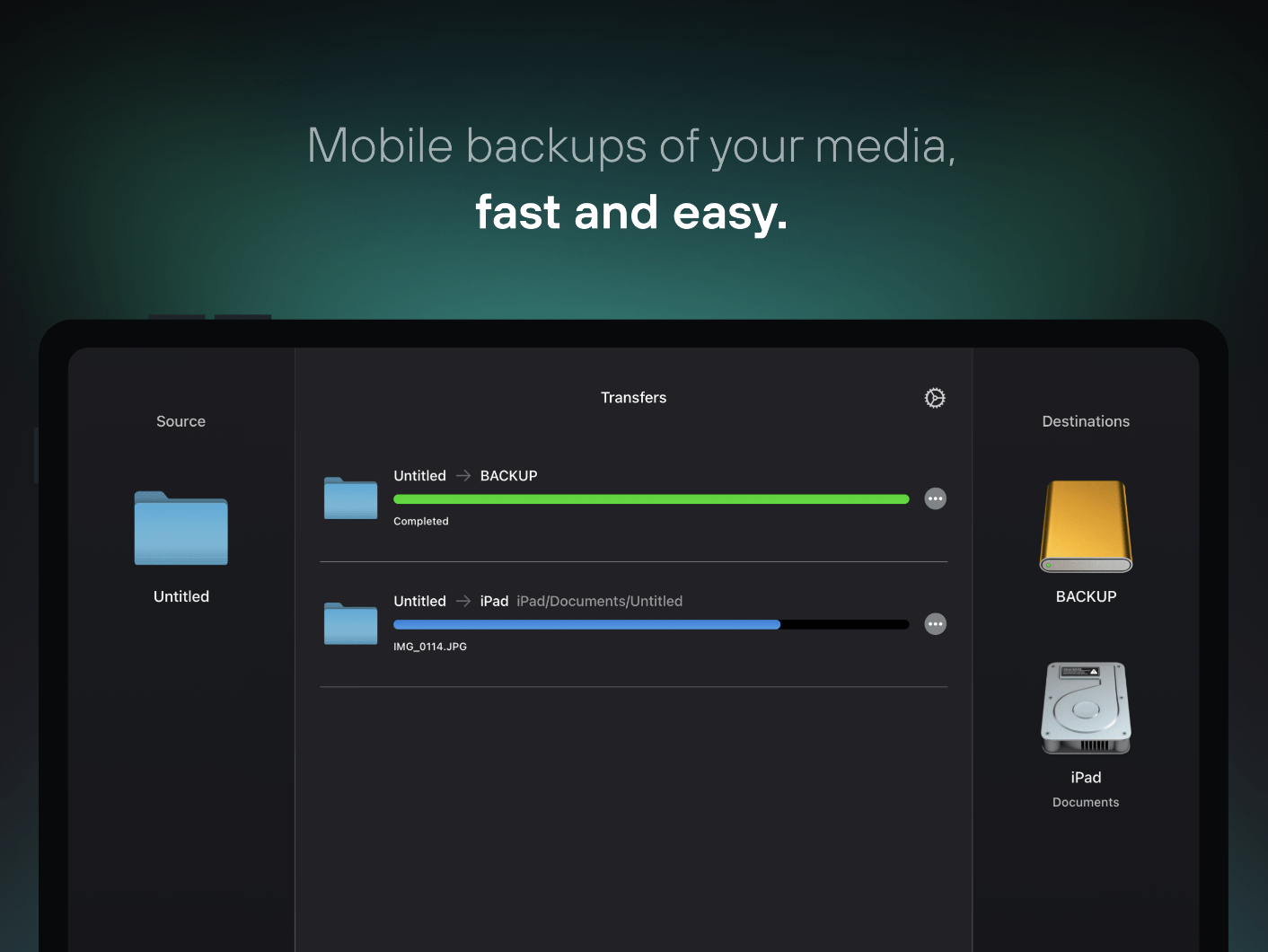Select the Untitled source folder icon
This screenshot has height=952, width=1268.
(x=181, y=528)
